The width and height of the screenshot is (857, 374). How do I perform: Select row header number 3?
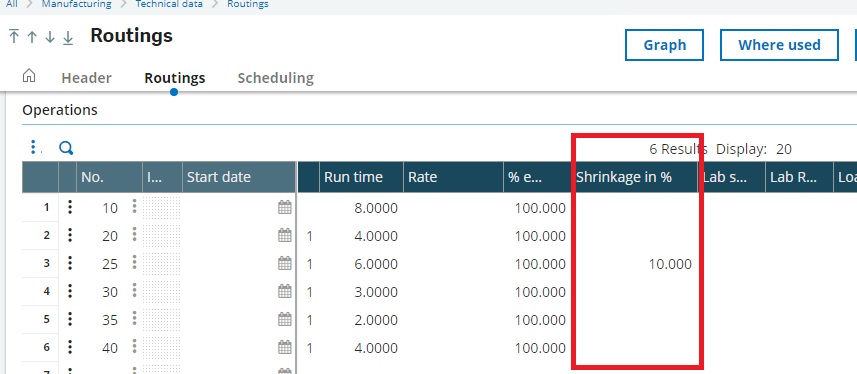pyautogui.click(x=39, y=263)
